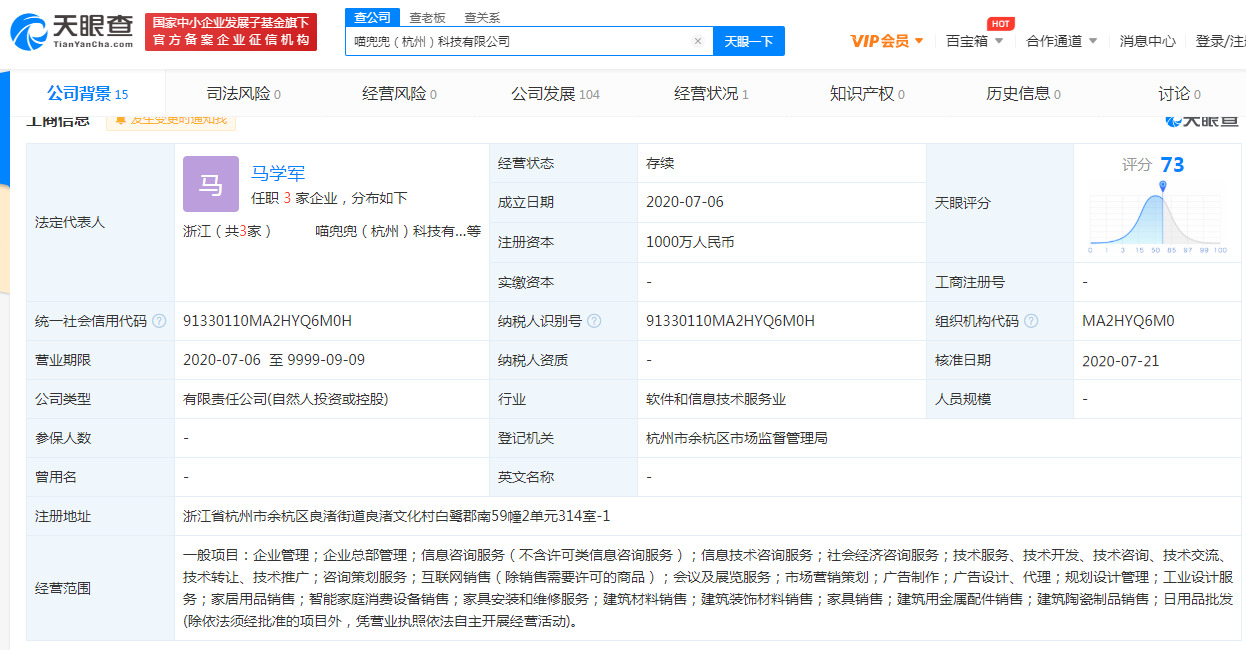Switch to 公司发展 tab
This screenshot has height=650, width=1246.
click(555, 94)
